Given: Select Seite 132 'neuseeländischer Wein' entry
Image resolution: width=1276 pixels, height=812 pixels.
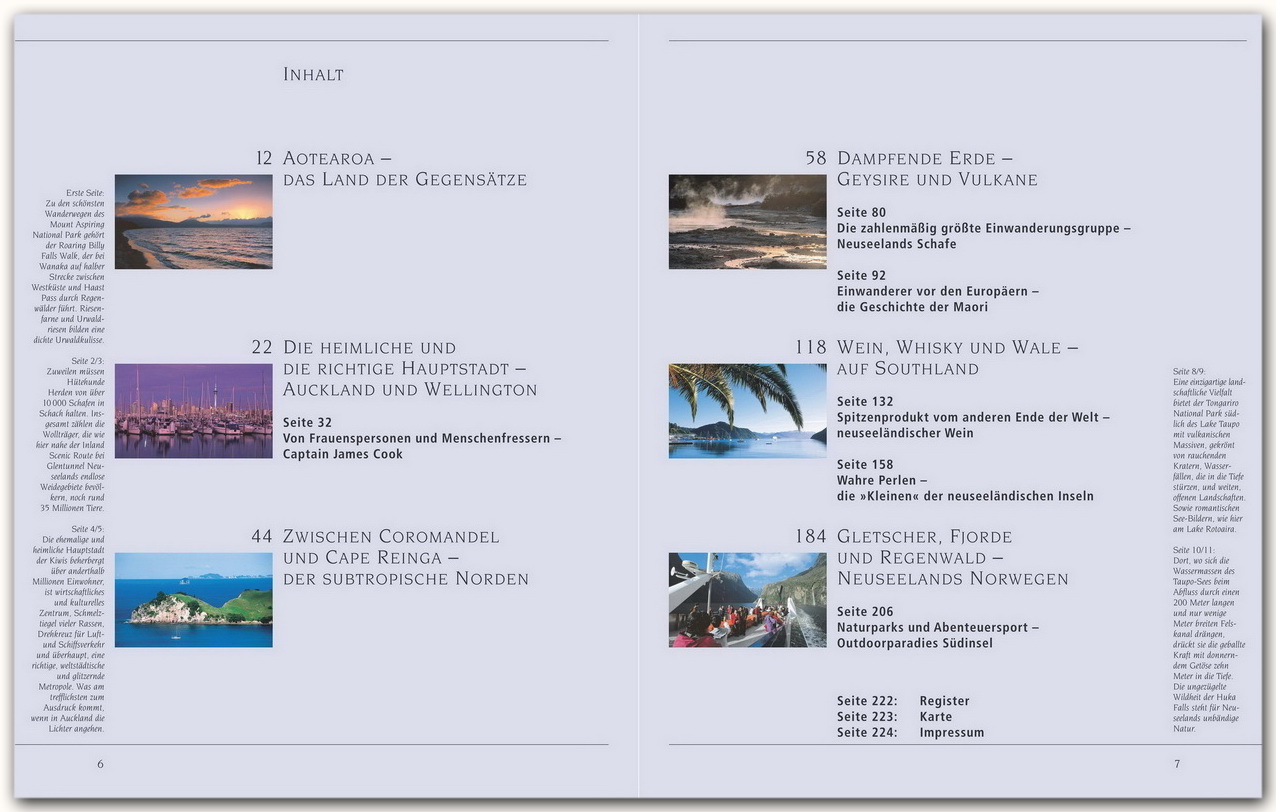Looking at the screenshot, I should tap(972, 417).
